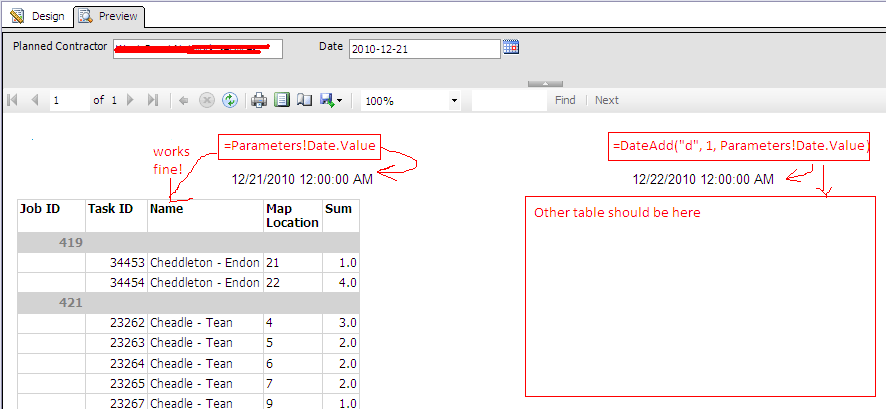Open the Date calendar picker icon
The height and width of the screenshot is (409, 886).
point(511,47)
